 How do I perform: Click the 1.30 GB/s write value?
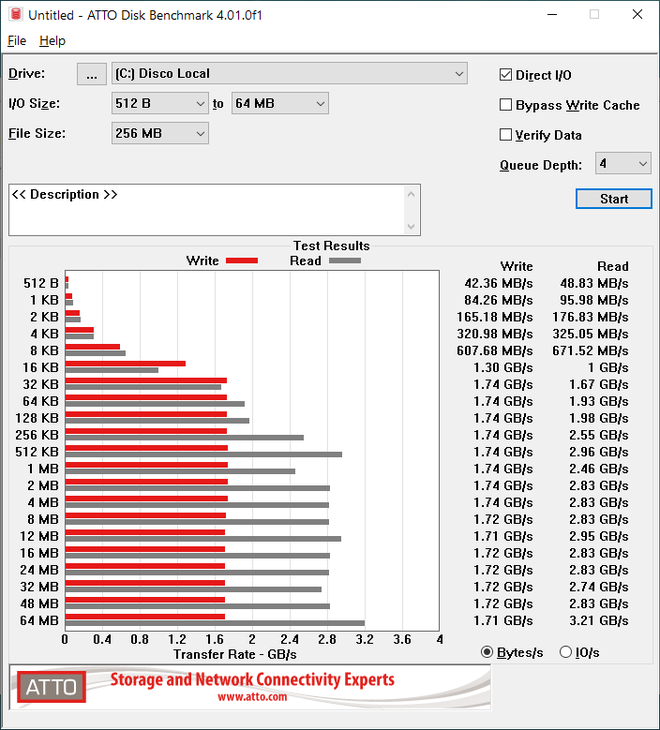(503, 368)
